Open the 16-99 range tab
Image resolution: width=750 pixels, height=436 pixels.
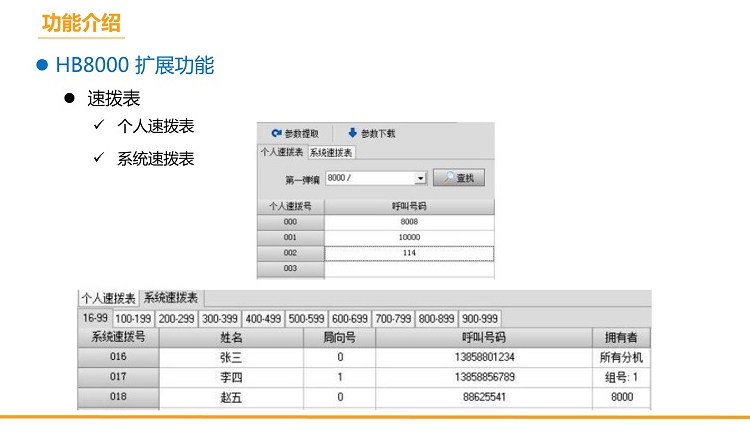point(95,317)
